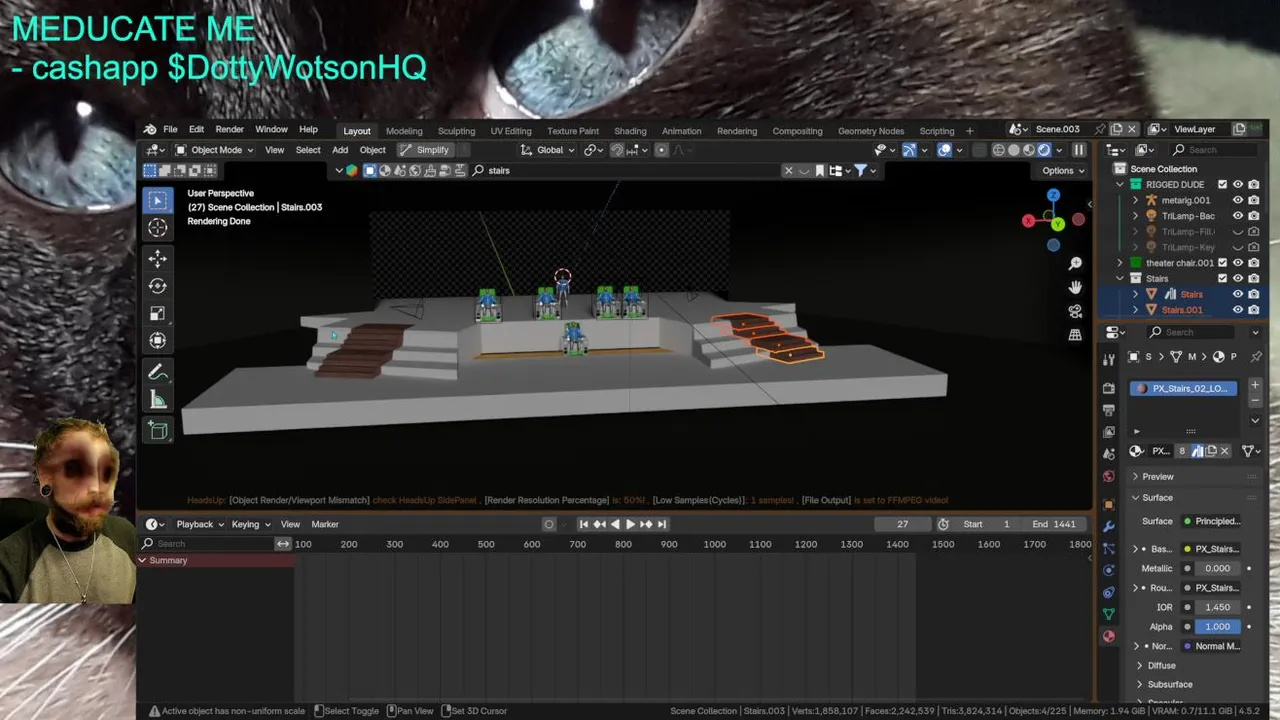Select the Add Cube tool
Screen dimensions: 1280x720
click(x=157, y=431)
